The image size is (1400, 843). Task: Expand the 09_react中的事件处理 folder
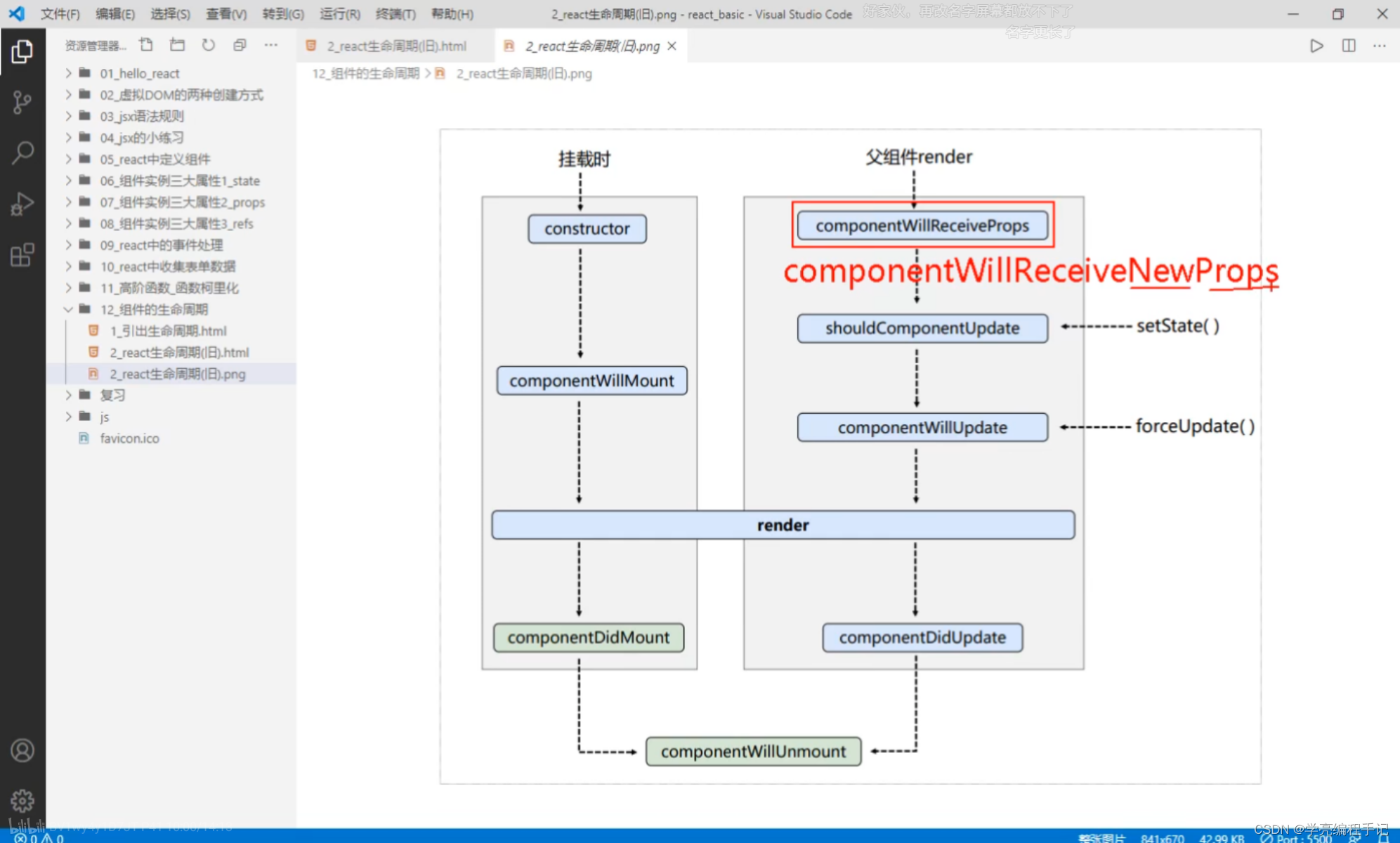click(171, 245)
